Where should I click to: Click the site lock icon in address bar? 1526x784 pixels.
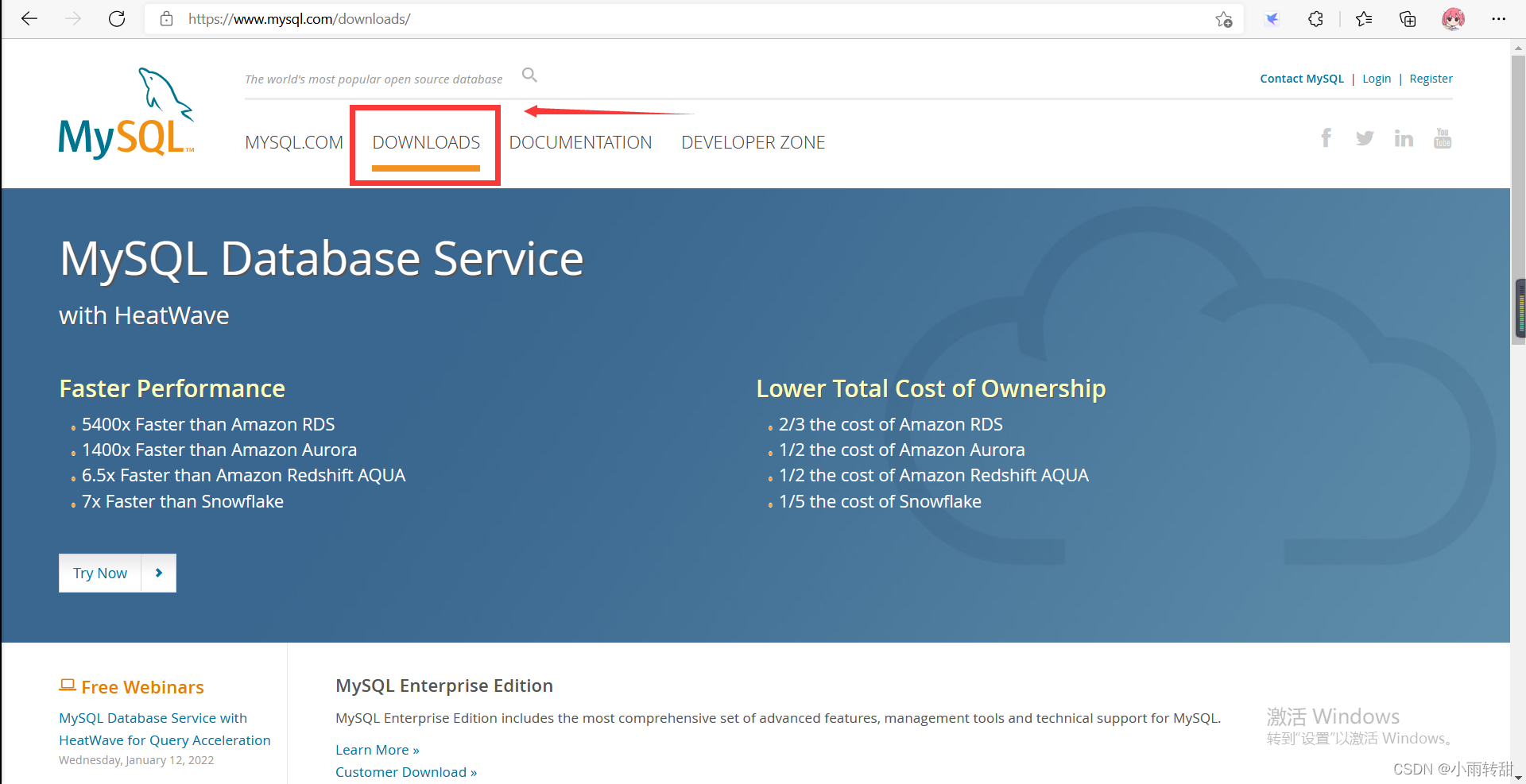(166, 19)
